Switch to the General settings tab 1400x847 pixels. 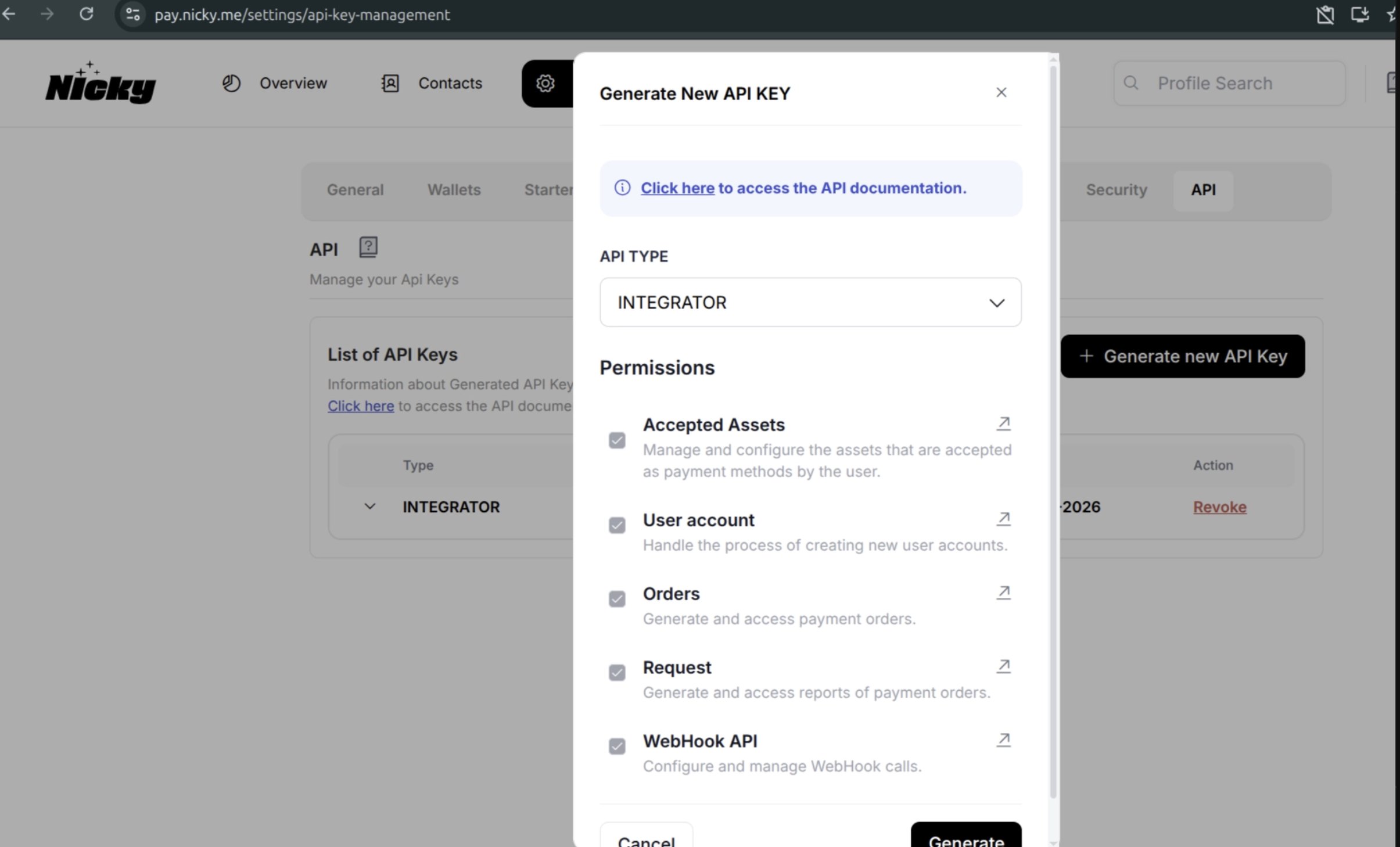pyautogui.click(x=355, y=190)
